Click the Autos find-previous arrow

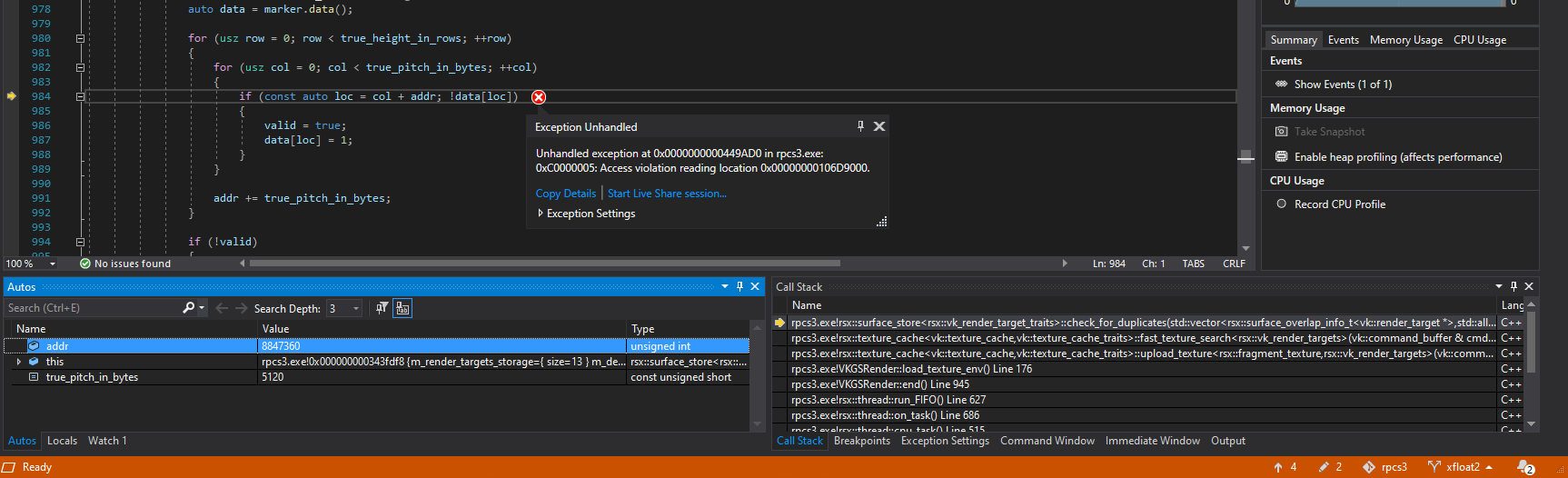click(x=222, y=308)
